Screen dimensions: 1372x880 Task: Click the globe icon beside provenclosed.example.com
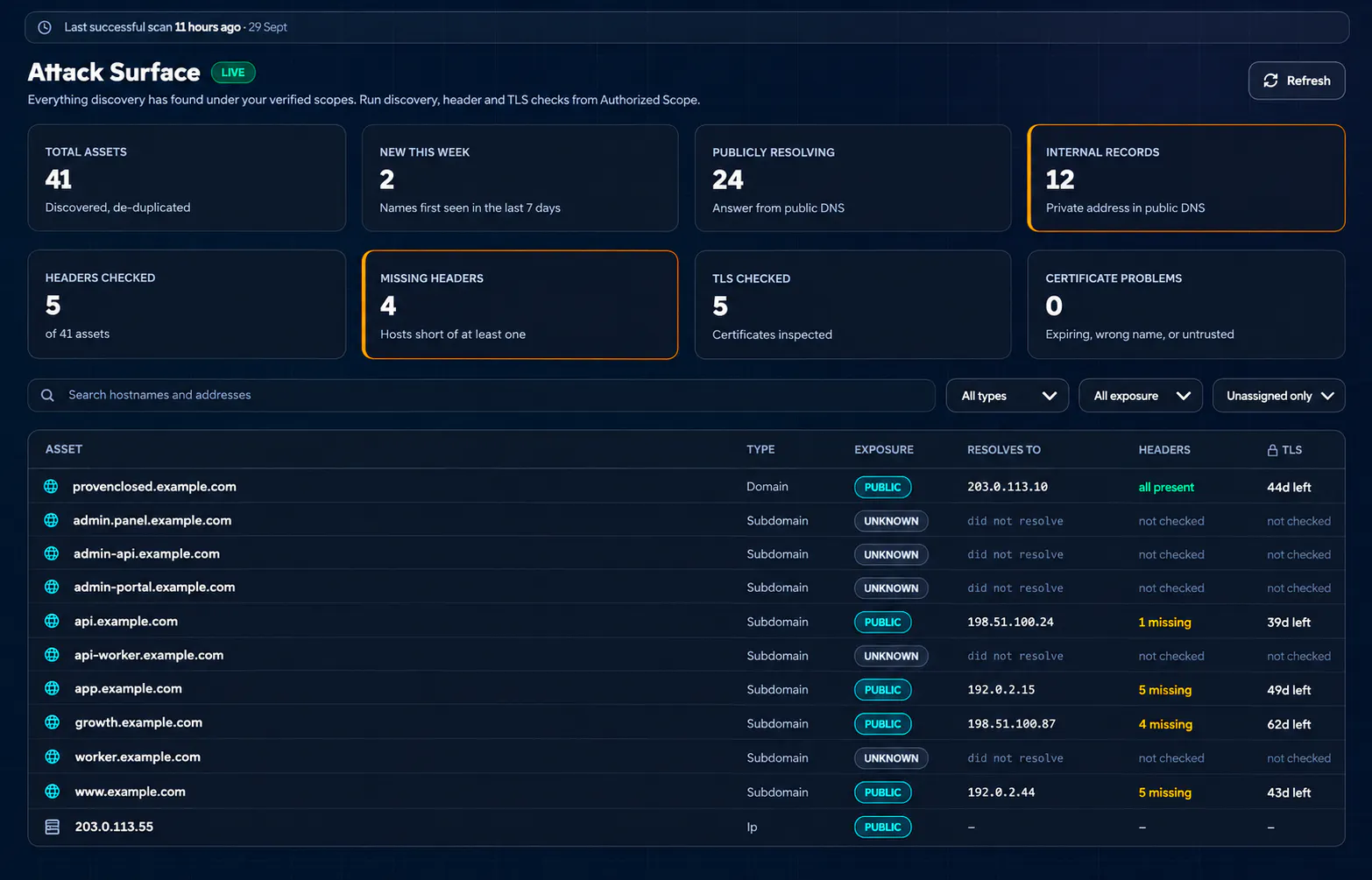[x=51, y=486]
